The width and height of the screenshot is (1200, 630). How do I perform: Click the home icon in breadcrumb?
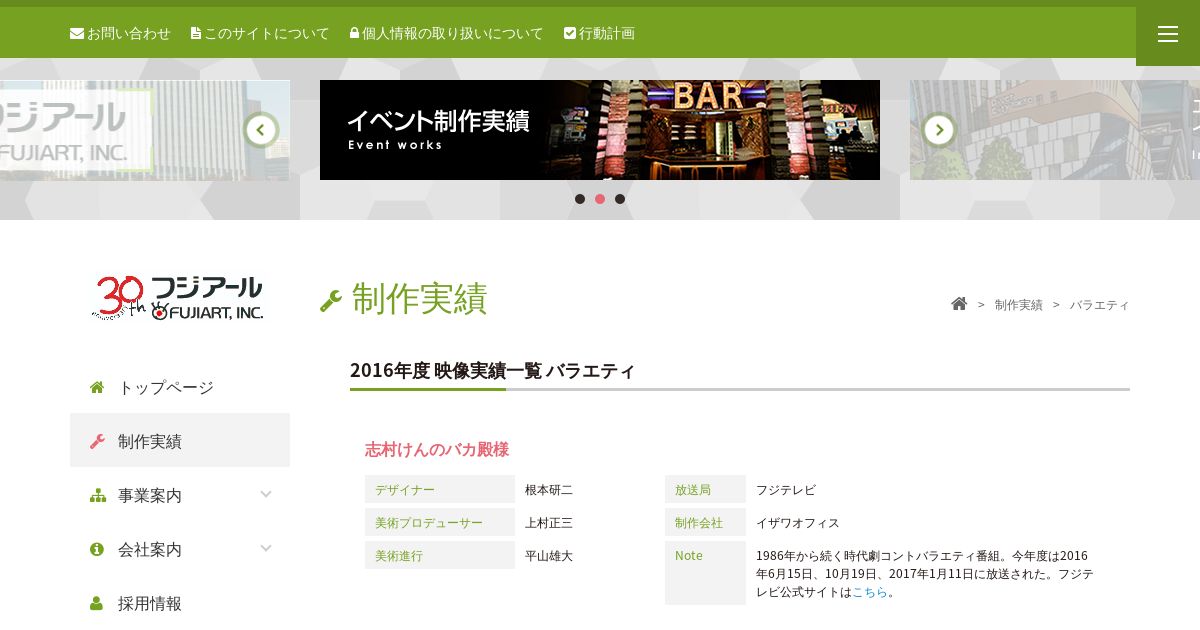pyautogui.click(x=959, y=304)
